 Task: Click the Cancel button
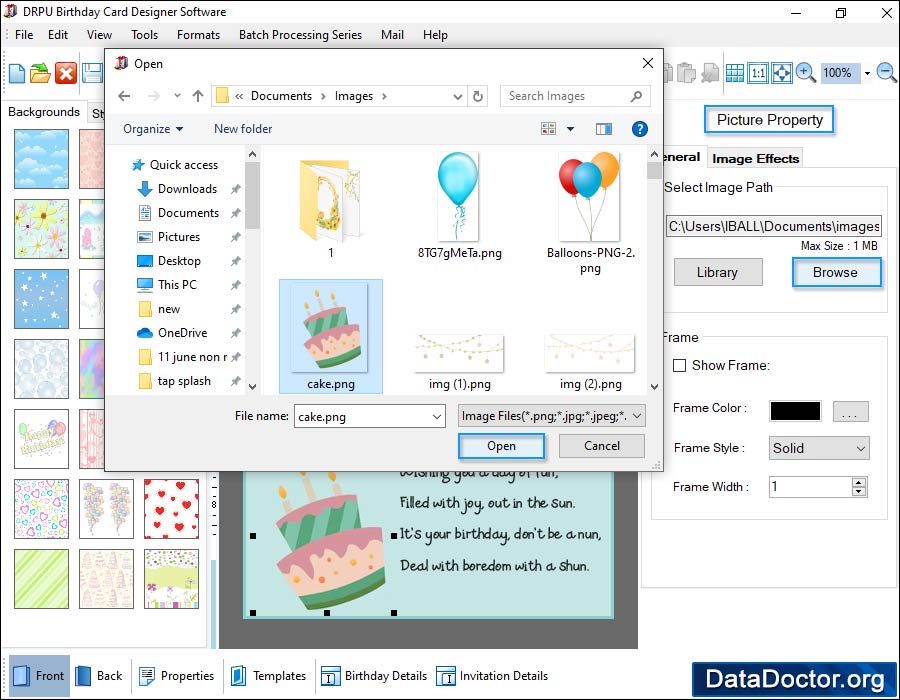tap(602, 446)
